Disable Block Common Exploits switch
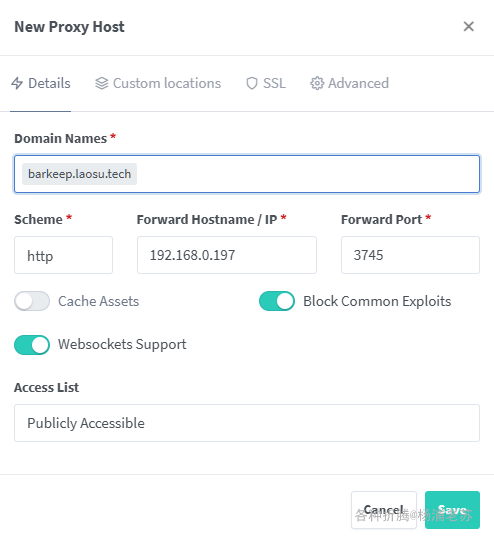This screenshot has width=494, height=542. 277,301
